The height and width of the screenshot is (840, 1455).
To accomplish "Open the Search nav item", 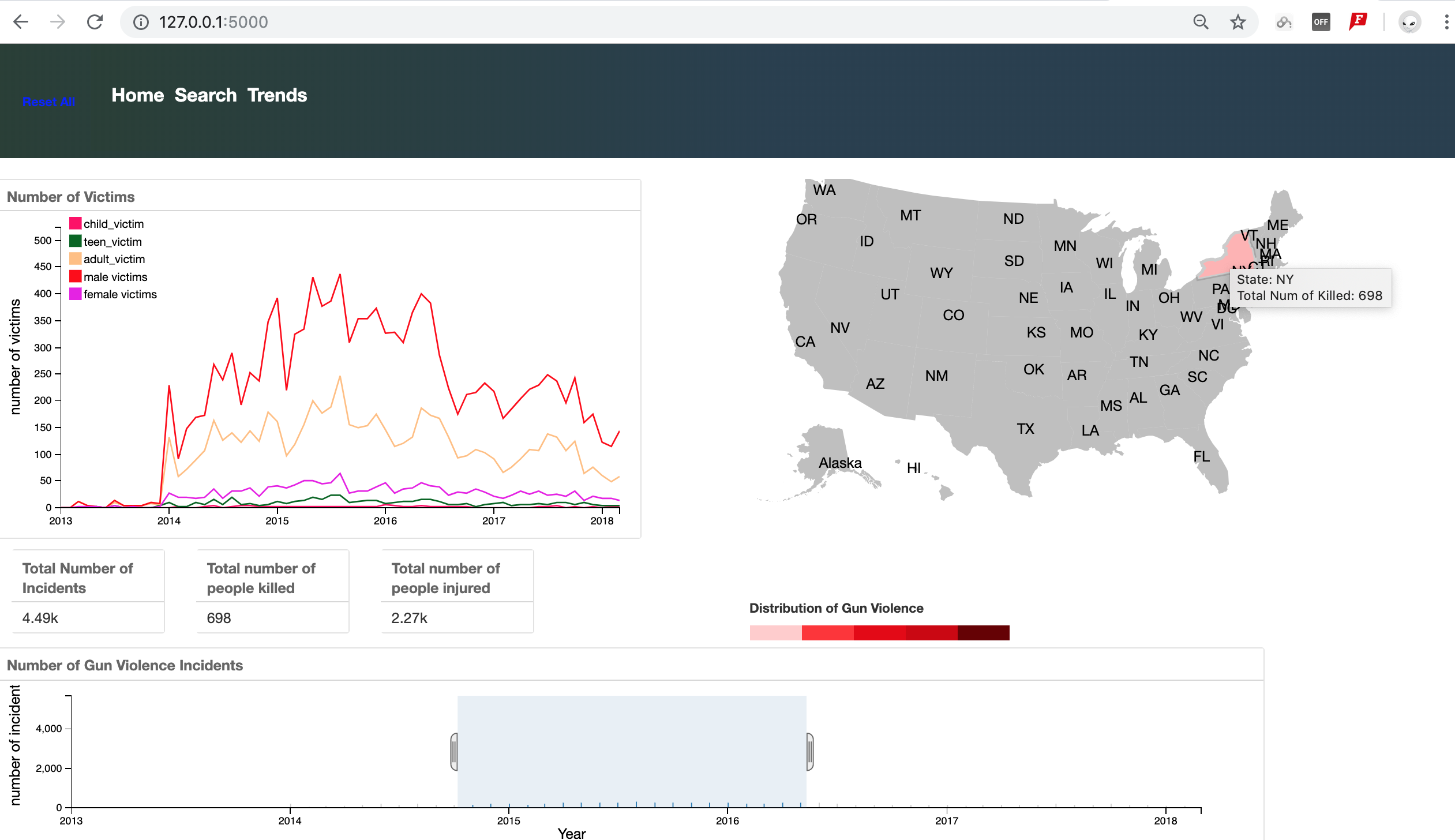I will click(x=205, y=95).
